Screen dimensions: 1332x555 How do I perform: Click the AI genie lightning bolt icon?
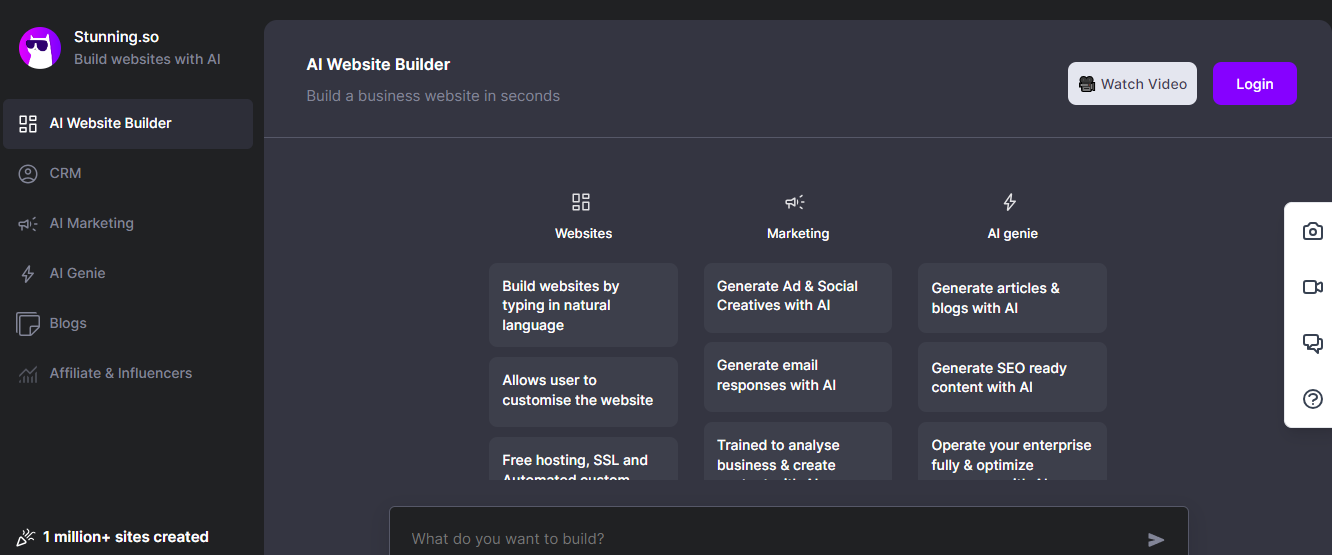1010,202
